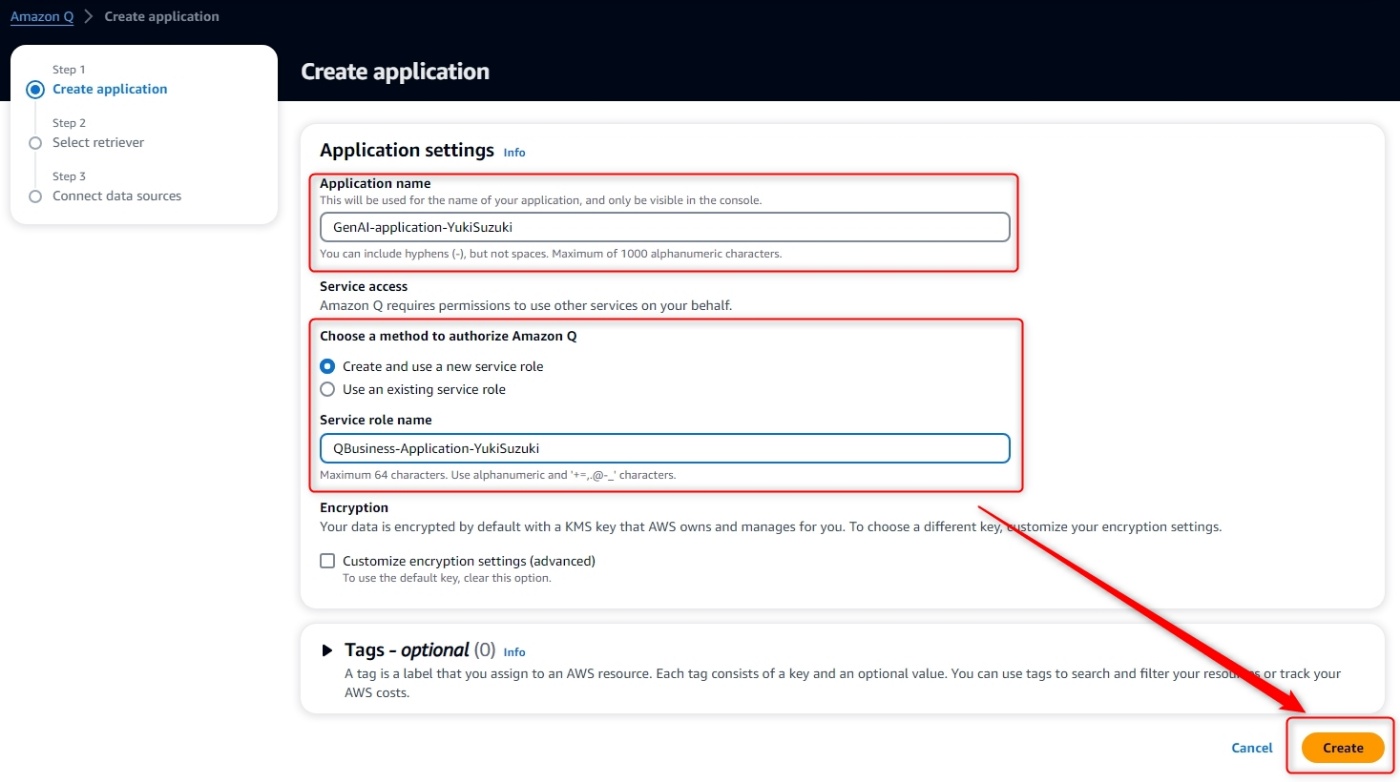Screen dimensions: 1400x782
Task: Click the Application name label
Action: click(x=375, y=184)
